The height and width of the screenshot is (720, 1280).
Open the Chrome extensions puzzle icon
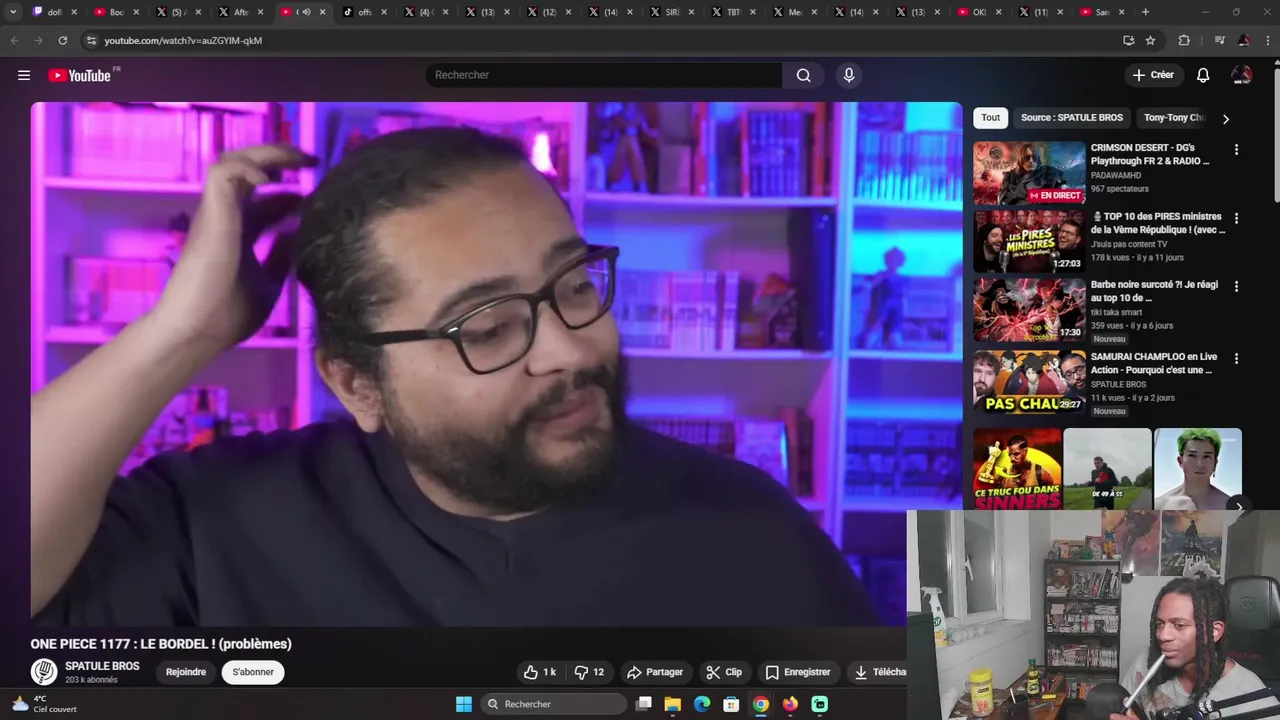(1184, 40)
